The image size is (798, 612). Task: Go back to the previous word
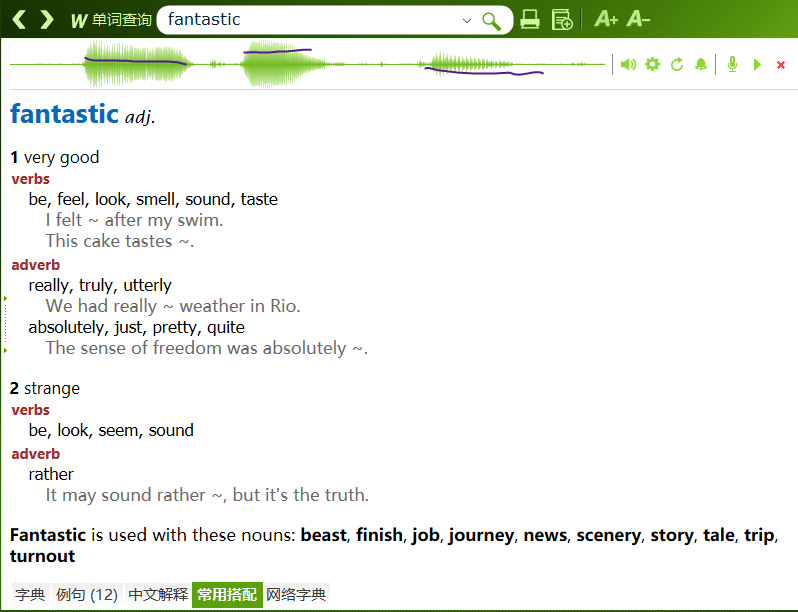19,19
